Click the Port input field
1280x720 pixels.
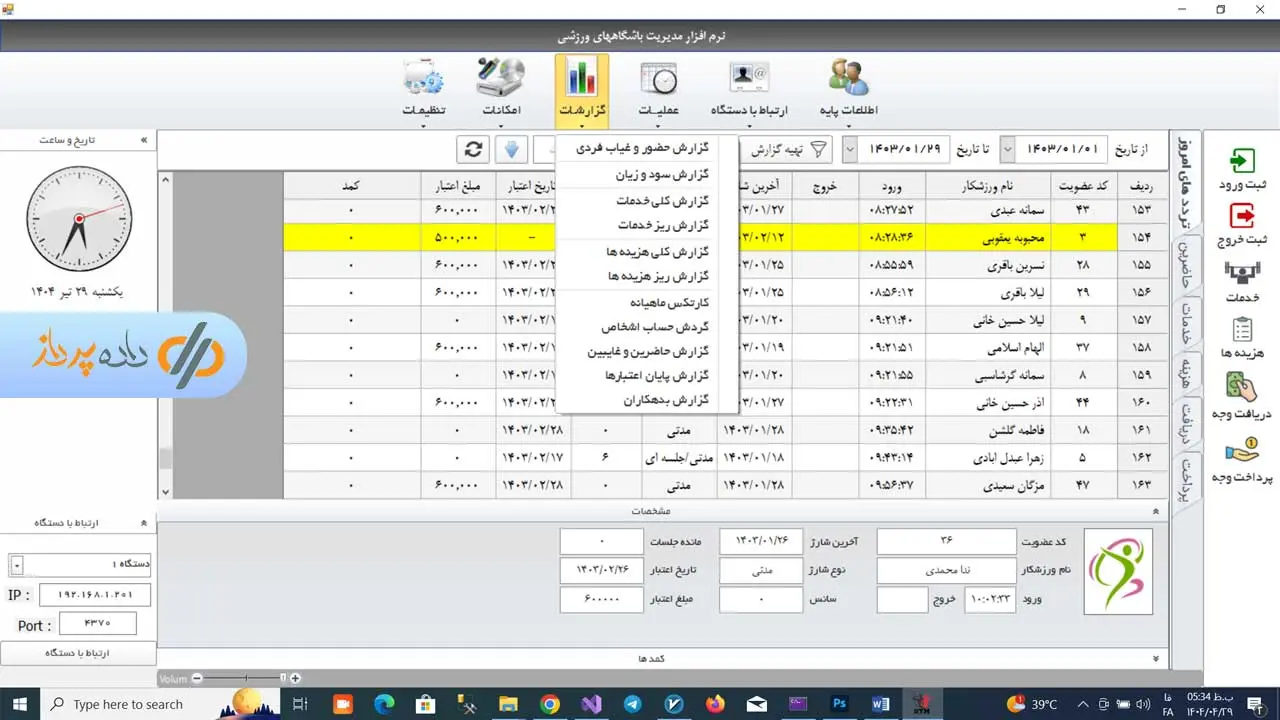[97, 625]
